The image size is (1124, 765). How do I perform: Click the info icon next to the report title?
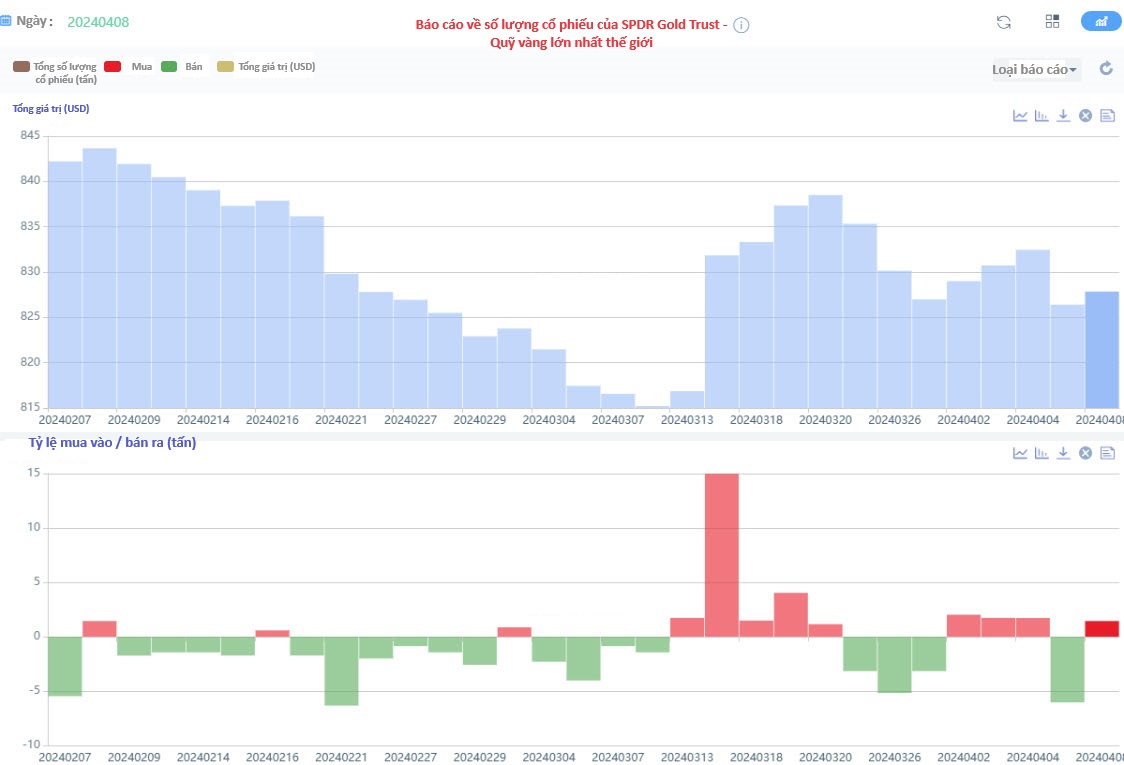[741, 25]
